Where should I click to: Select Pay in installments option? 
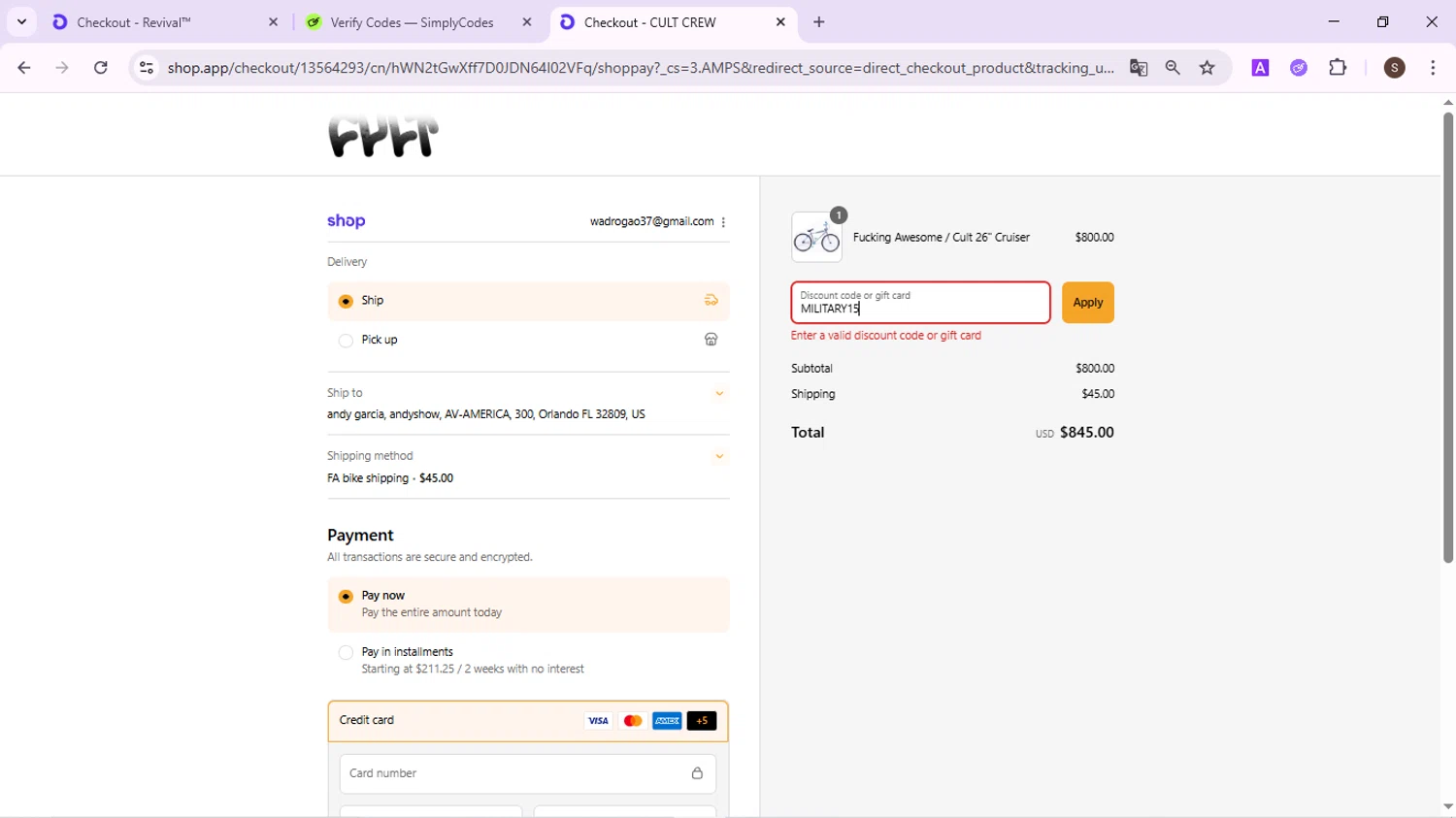pyautogui.click(x=346, y=652)
